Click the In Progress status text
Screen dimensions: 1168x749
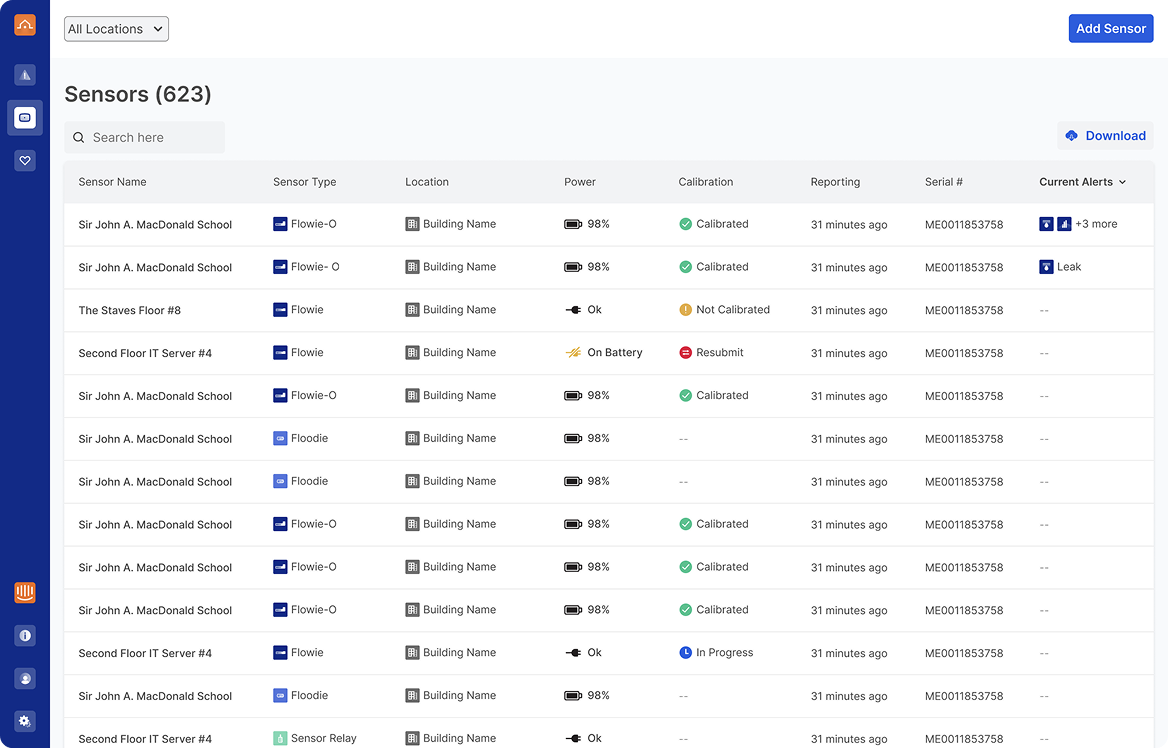click(725, 653)
